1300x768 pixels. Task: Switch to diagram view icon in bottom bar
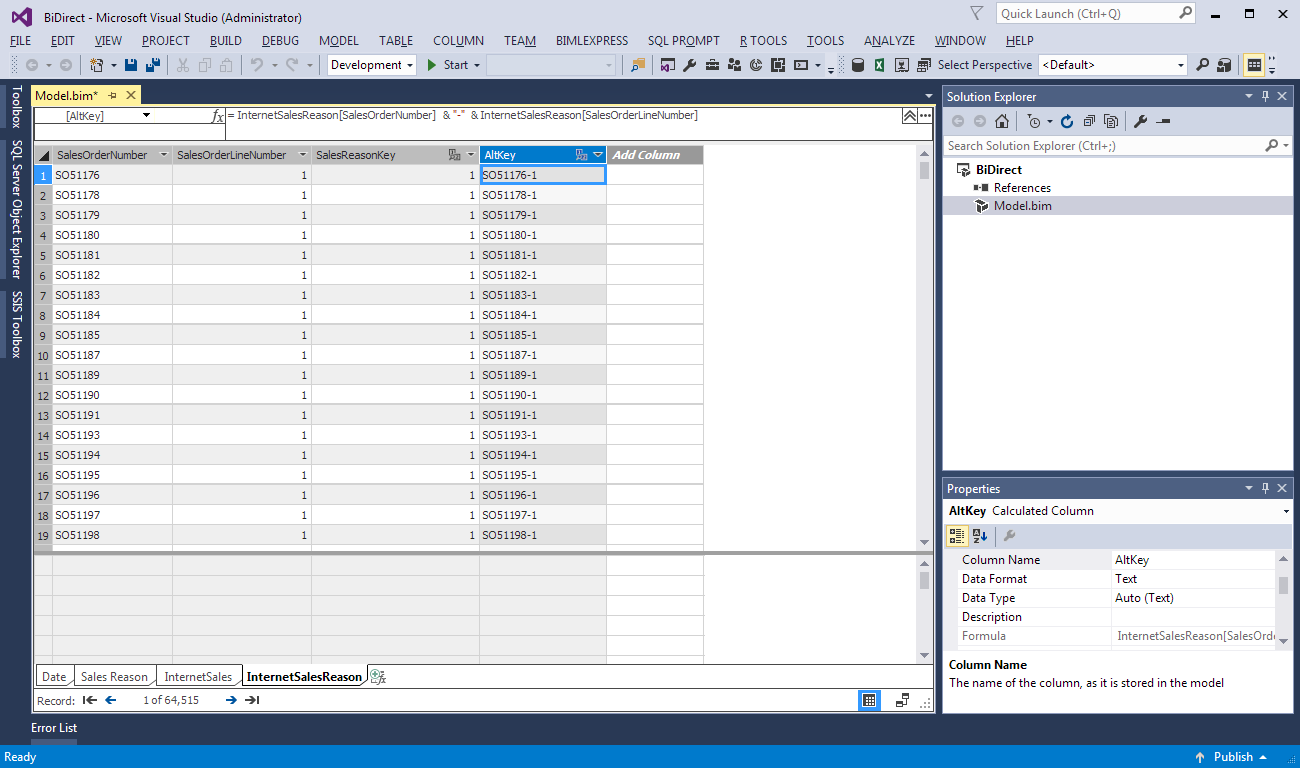pos(902,700)
